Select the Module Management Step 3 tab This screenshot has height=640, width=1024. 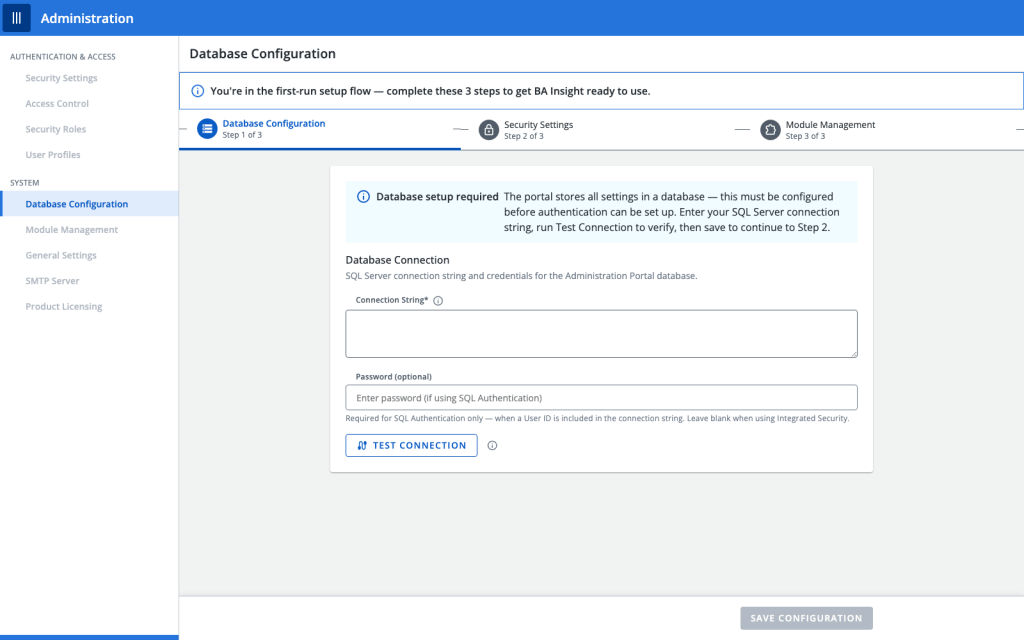pos(883,130)
